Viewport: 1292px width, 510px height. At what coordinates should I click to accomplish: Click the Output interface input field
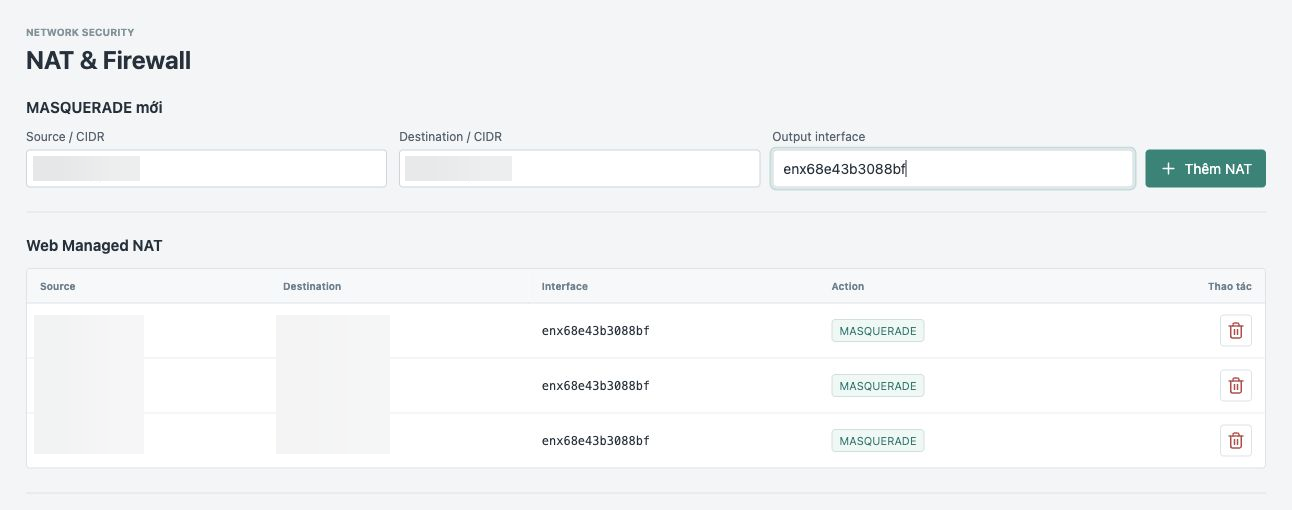point(952,169)
